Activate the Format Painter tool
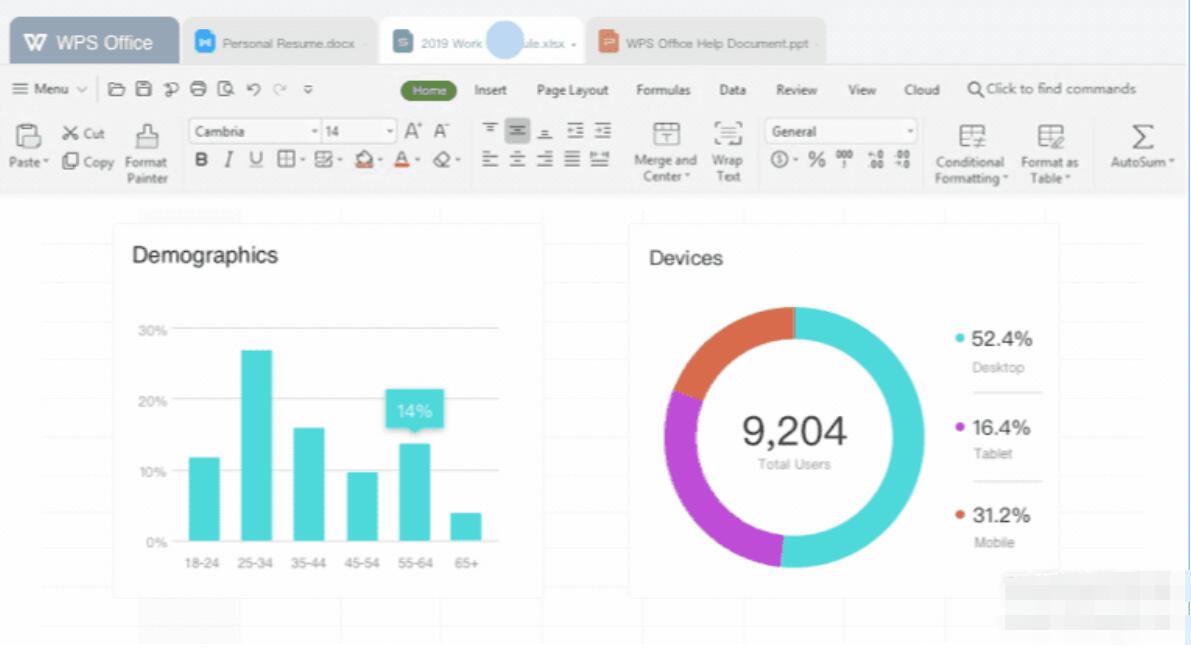 [x=147, y=154]
